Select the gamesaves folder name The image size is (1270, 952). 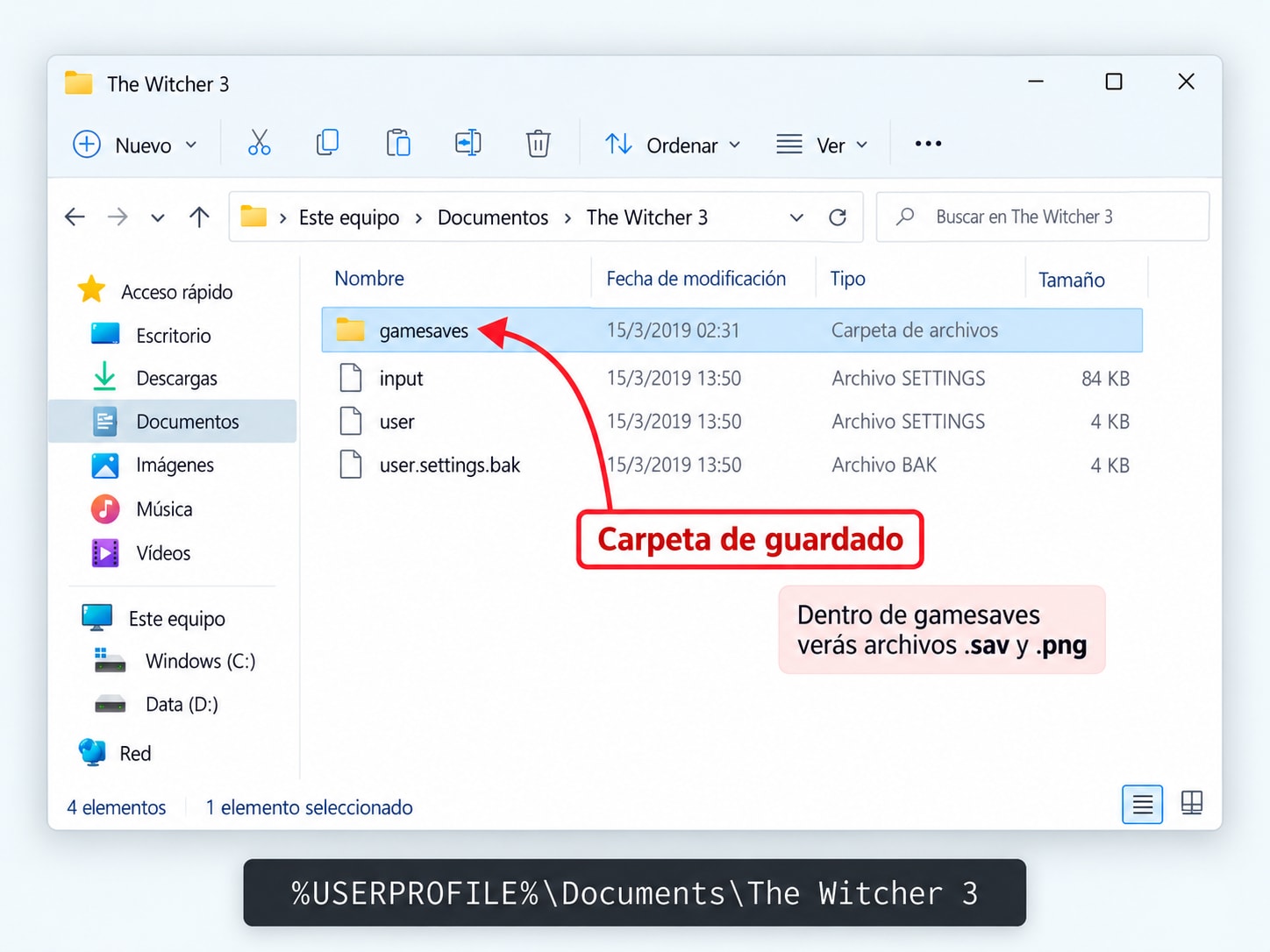point(424,330)
